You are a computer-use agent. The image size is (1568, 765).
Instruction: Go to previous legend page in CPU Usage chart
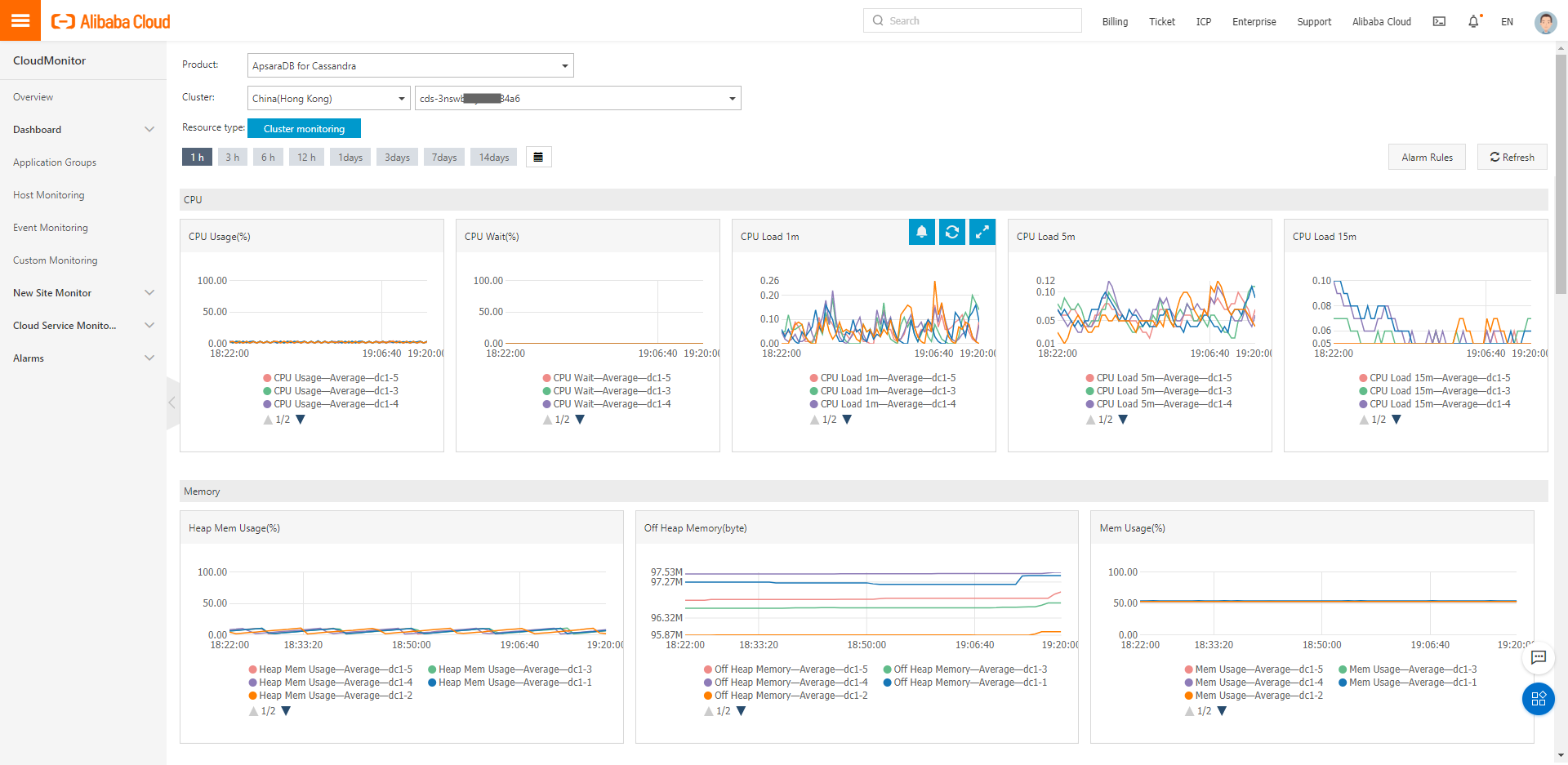click(268, 420)
